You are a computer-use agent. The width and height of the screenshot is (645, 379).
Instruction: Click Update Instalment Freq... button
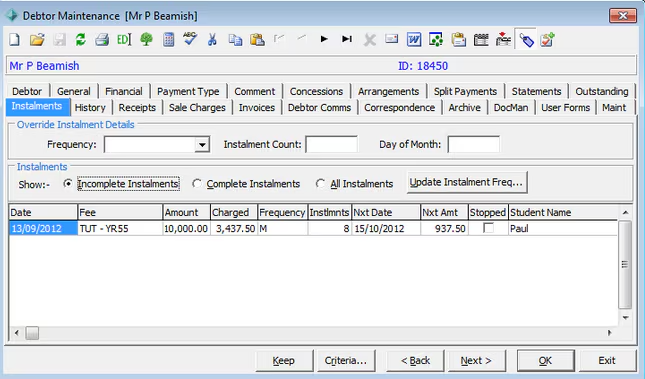466,182
